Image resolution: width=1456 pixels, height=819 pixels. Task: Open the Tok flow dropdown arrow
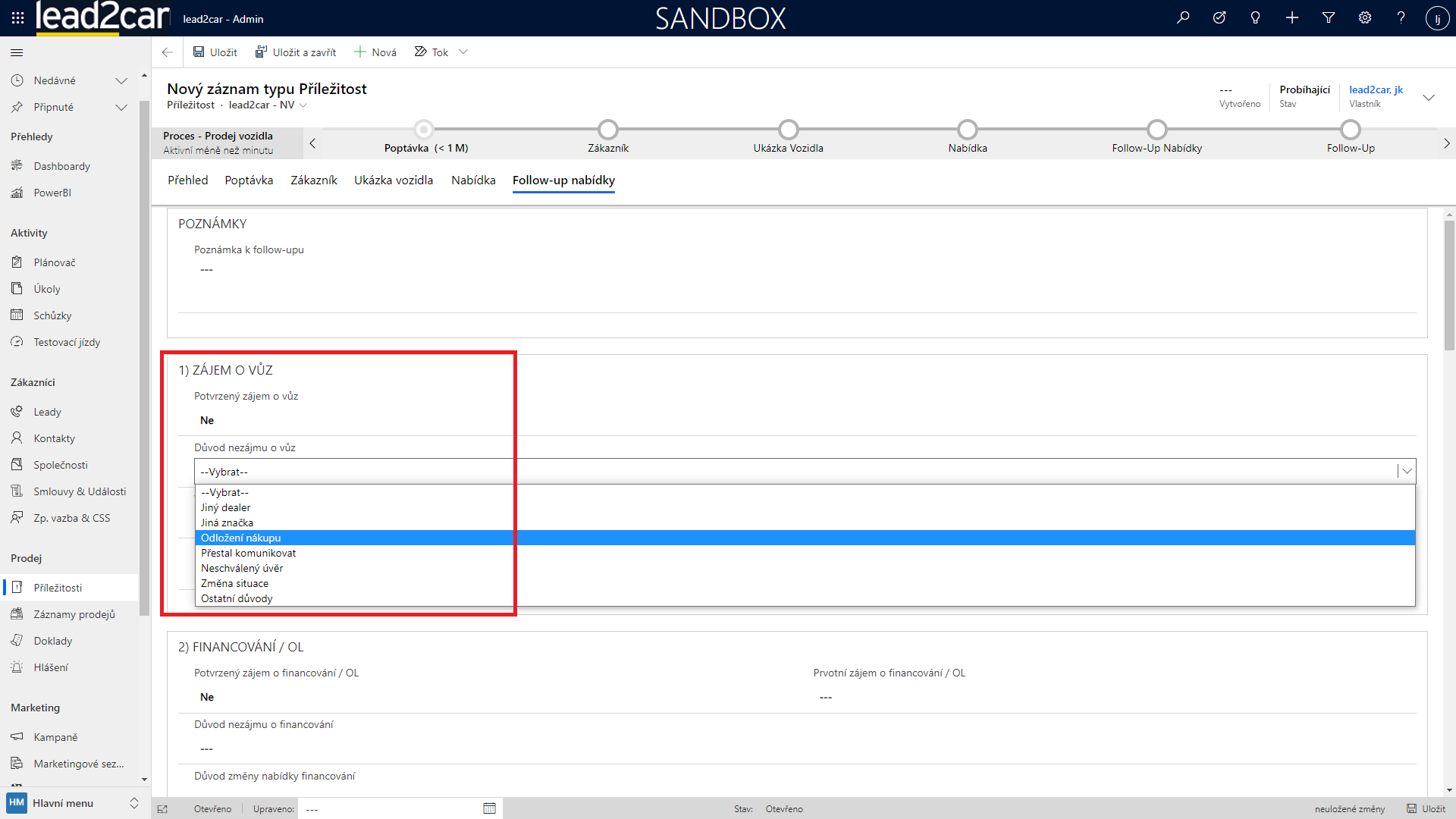[x=463, y=52]
